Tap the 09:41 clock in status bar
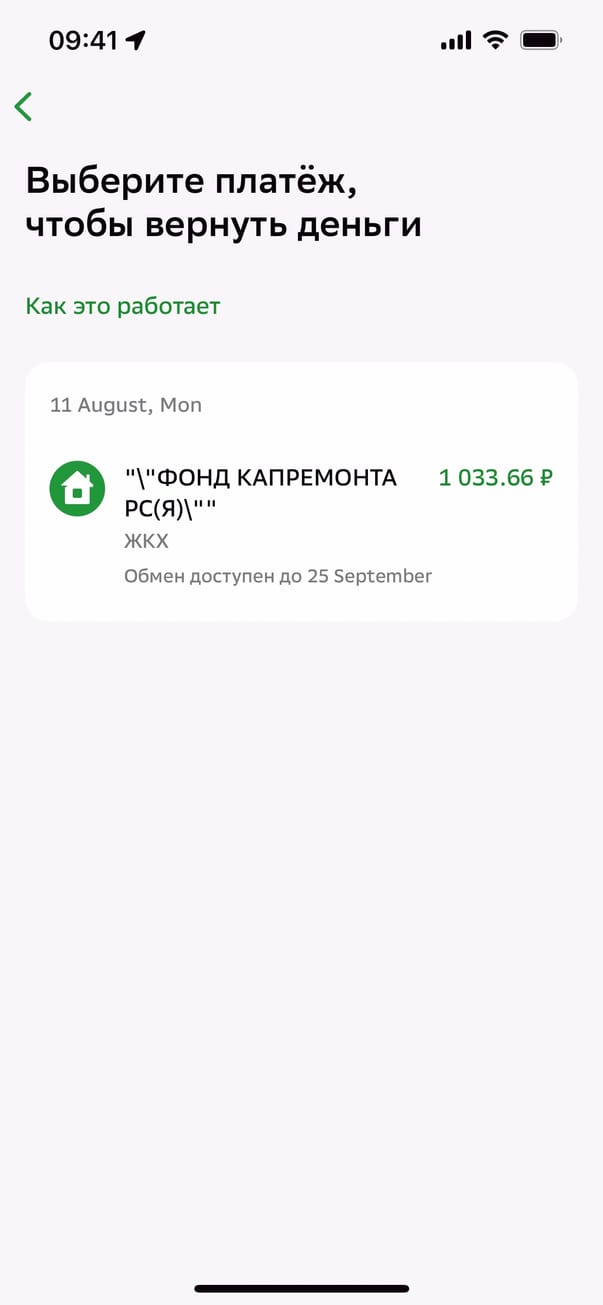Screen dimensions: 603x1305 pos(84,41)
